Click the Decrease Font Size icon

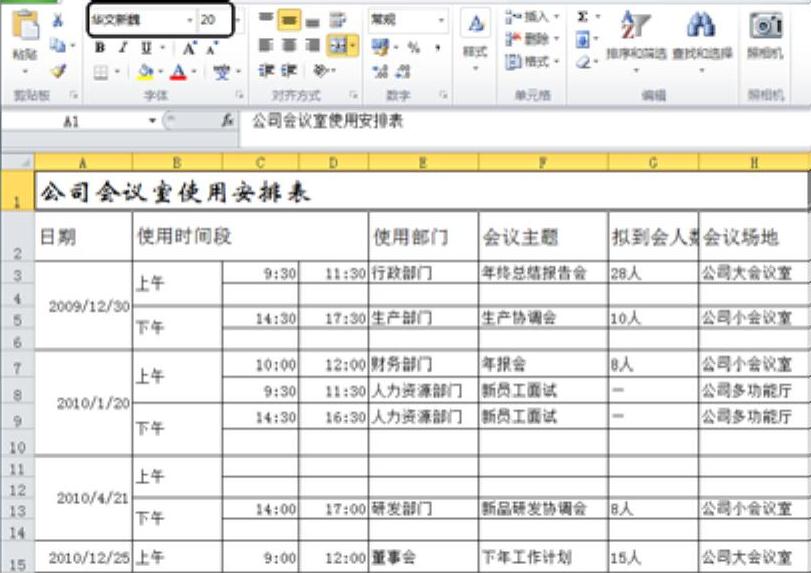click(212, 49)
